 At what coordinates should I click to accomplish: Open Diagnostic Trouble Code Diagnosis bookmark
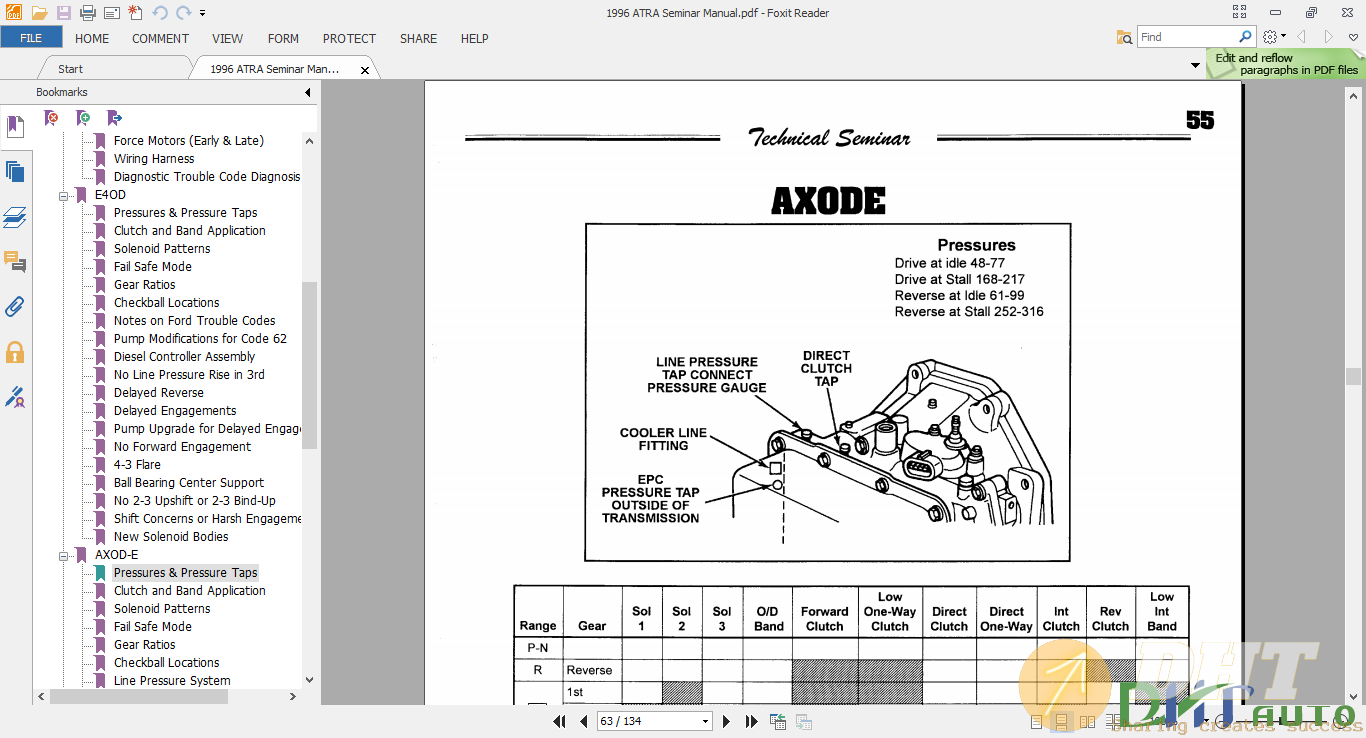pos(206,177)
